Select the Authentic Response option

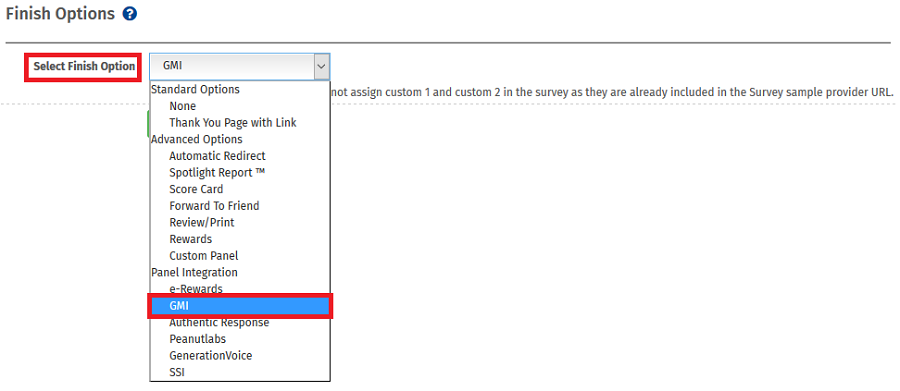pyautogui.click(x=240, y=323)
